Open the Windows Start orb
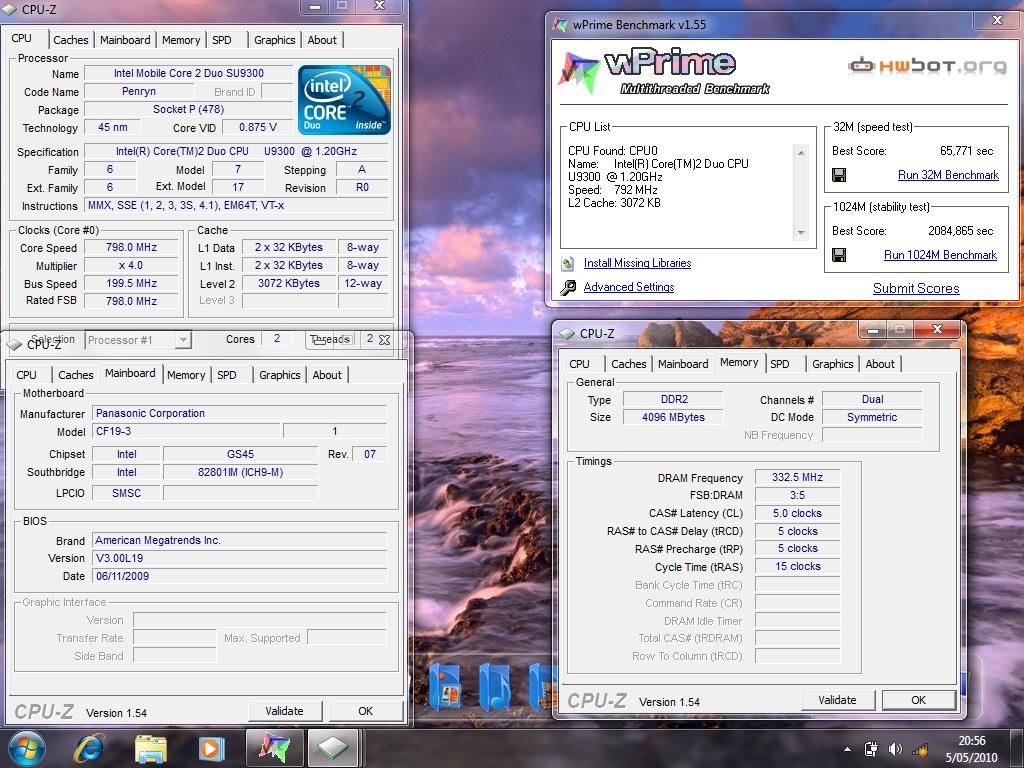Viewport: 1024px width, 768px height. [x=25, y=748]
